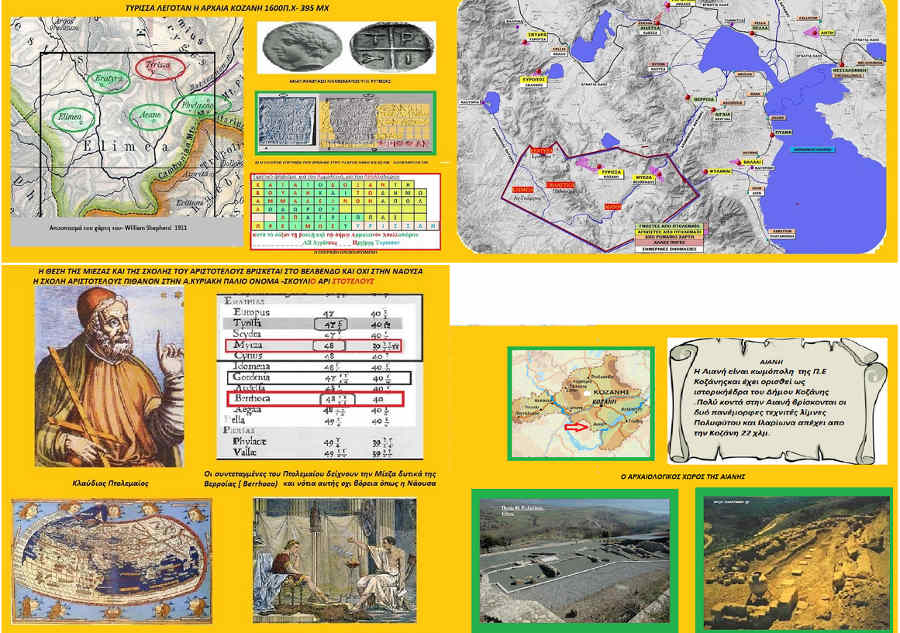Select the green-circled Aeane map marker
900x633 pixels.
(x=147, y=117)
